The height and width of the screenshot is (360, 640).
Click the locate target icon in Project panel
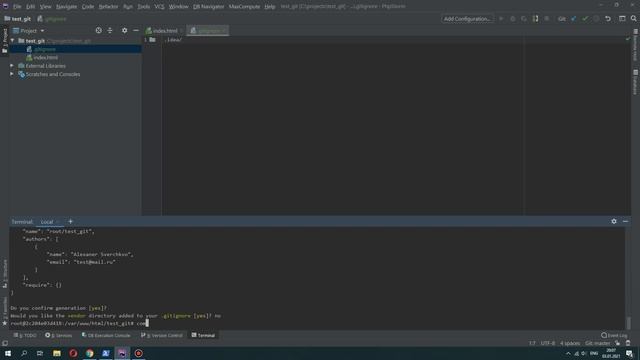coord(98,31)
